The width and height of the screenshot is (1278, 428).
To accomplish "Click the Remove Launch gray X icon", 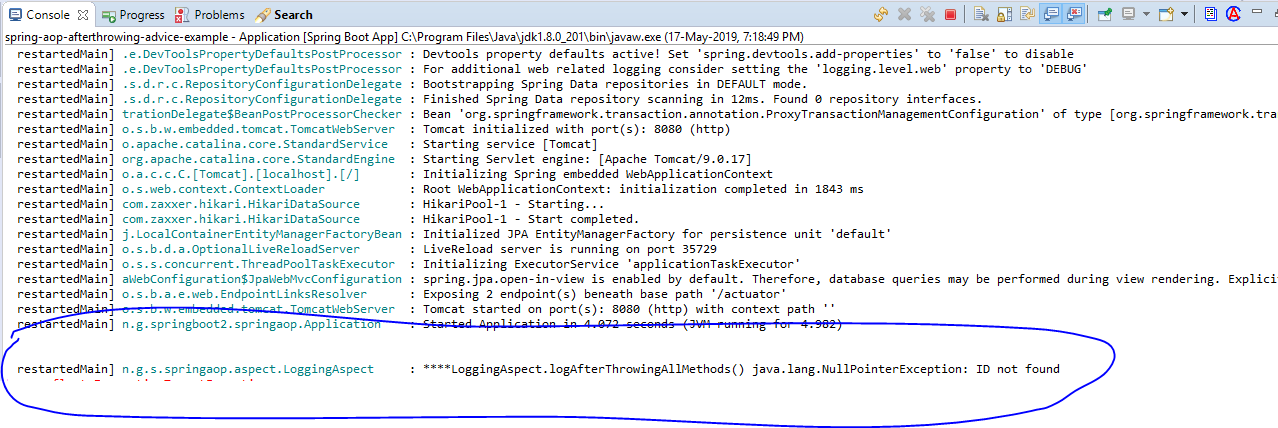I will click(x=904, y=14).
